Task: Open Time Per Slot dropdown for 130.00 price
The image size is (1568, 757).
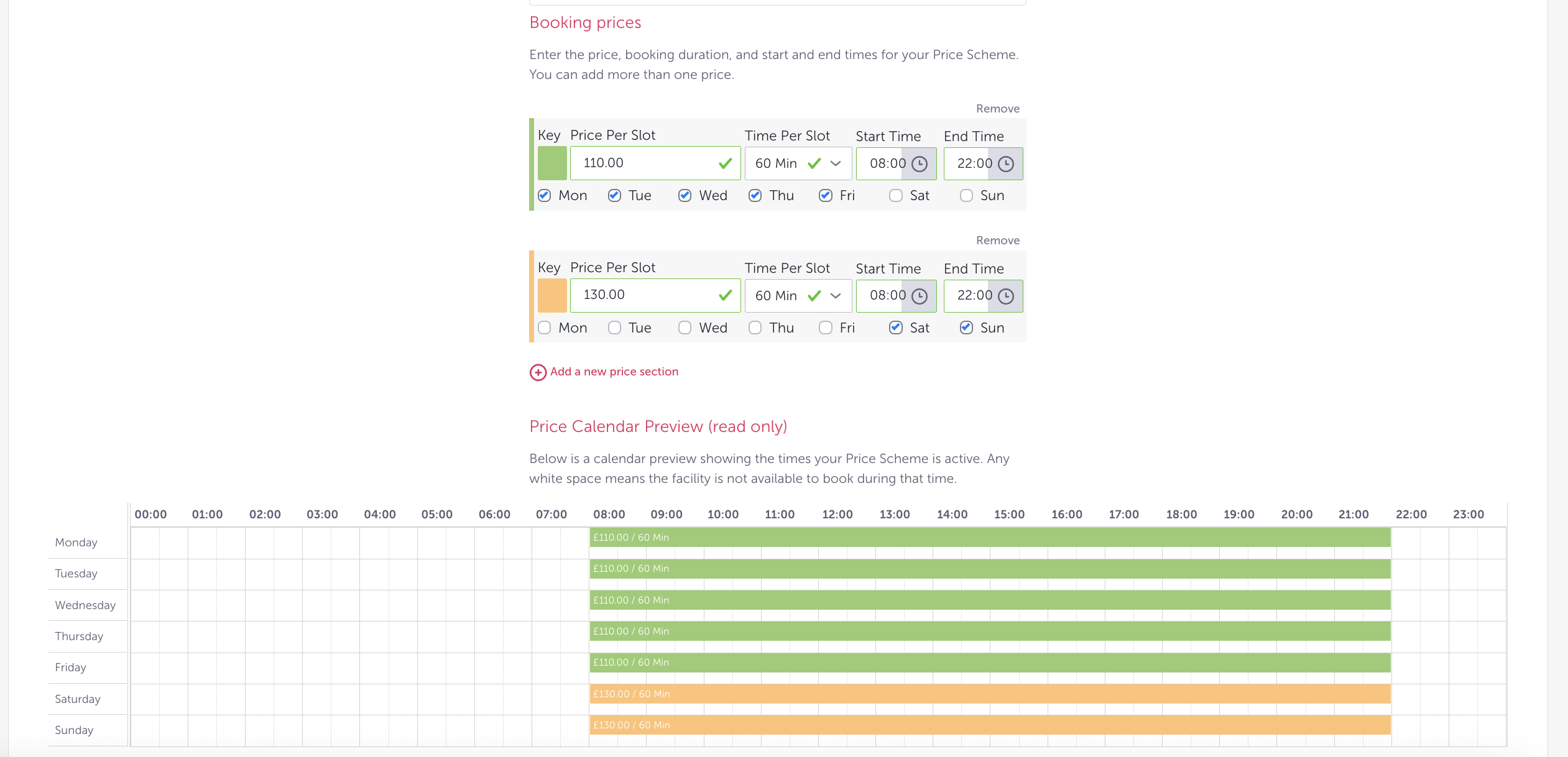Action: click(x=836, y=296)
